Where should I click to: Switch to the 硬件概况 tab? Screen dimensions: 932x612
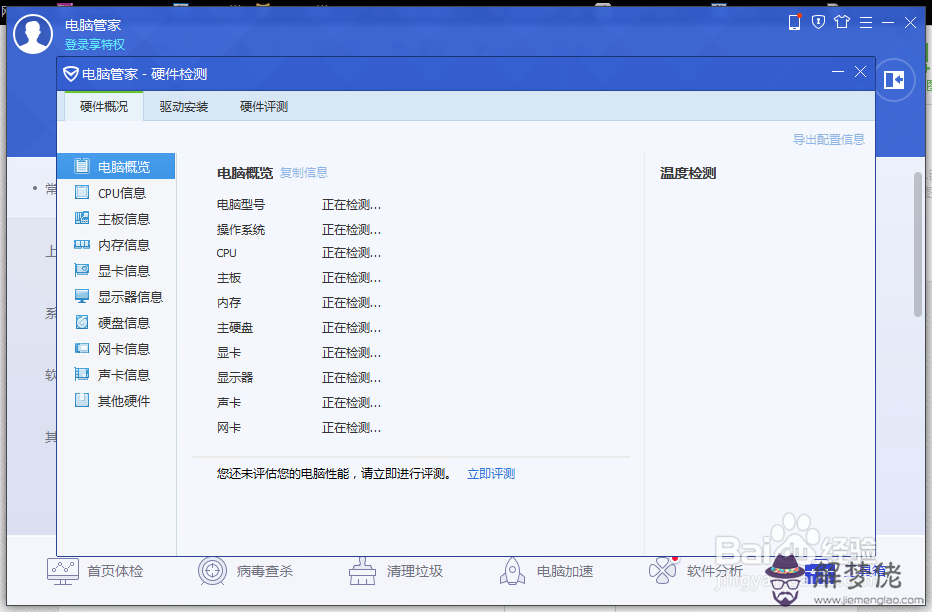[104, 106]
